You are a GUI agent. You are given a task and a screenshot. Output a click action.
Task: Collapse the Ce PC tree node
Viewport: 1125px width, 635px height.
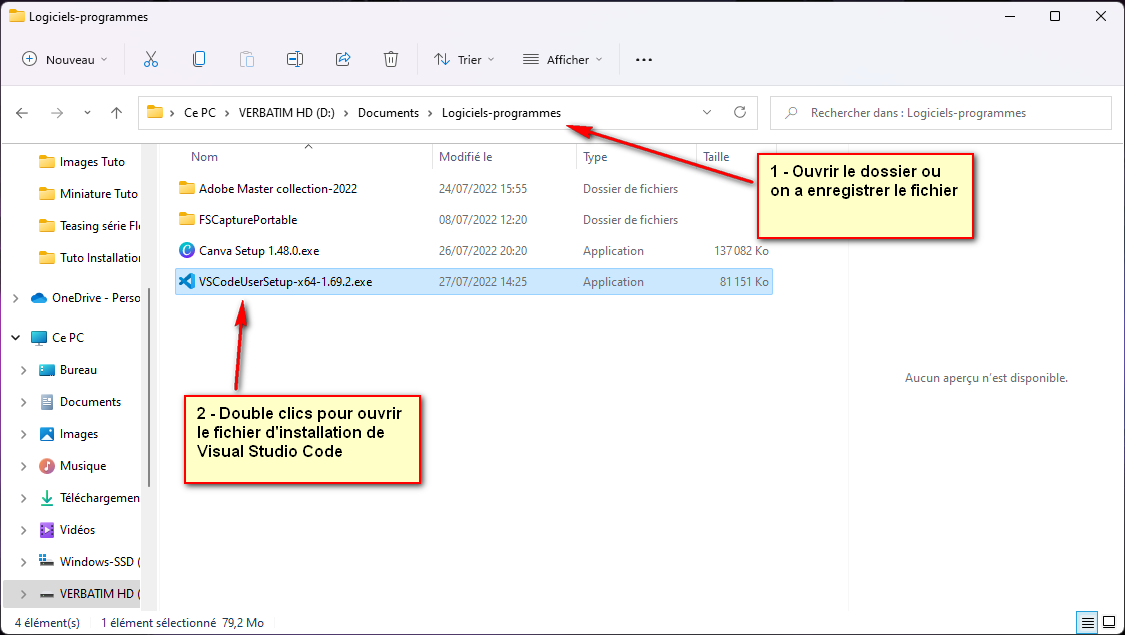click(15, 338)
